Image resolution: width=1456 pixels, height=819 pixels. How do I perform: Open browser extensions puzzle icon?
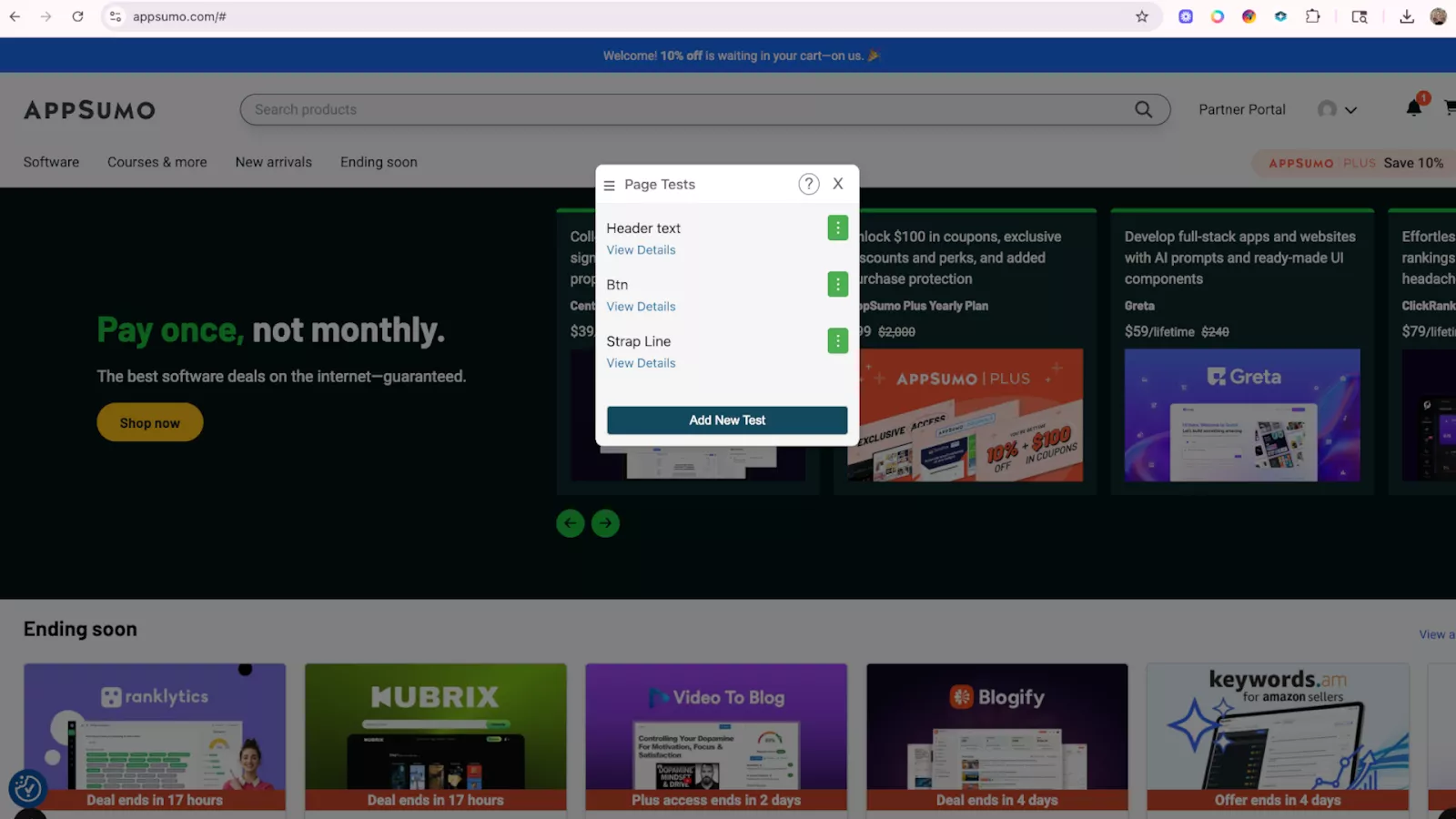pos(1312,16)
